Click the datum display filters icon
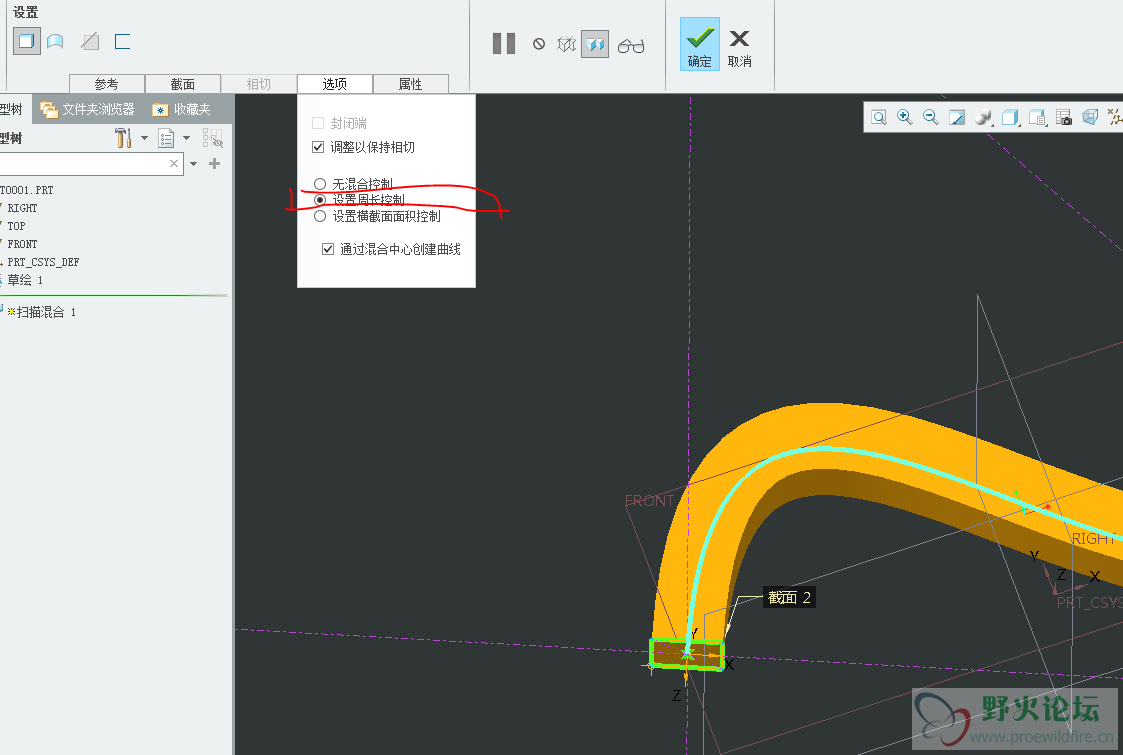This screenshot has width=1123, height=755. (1115, 117)
